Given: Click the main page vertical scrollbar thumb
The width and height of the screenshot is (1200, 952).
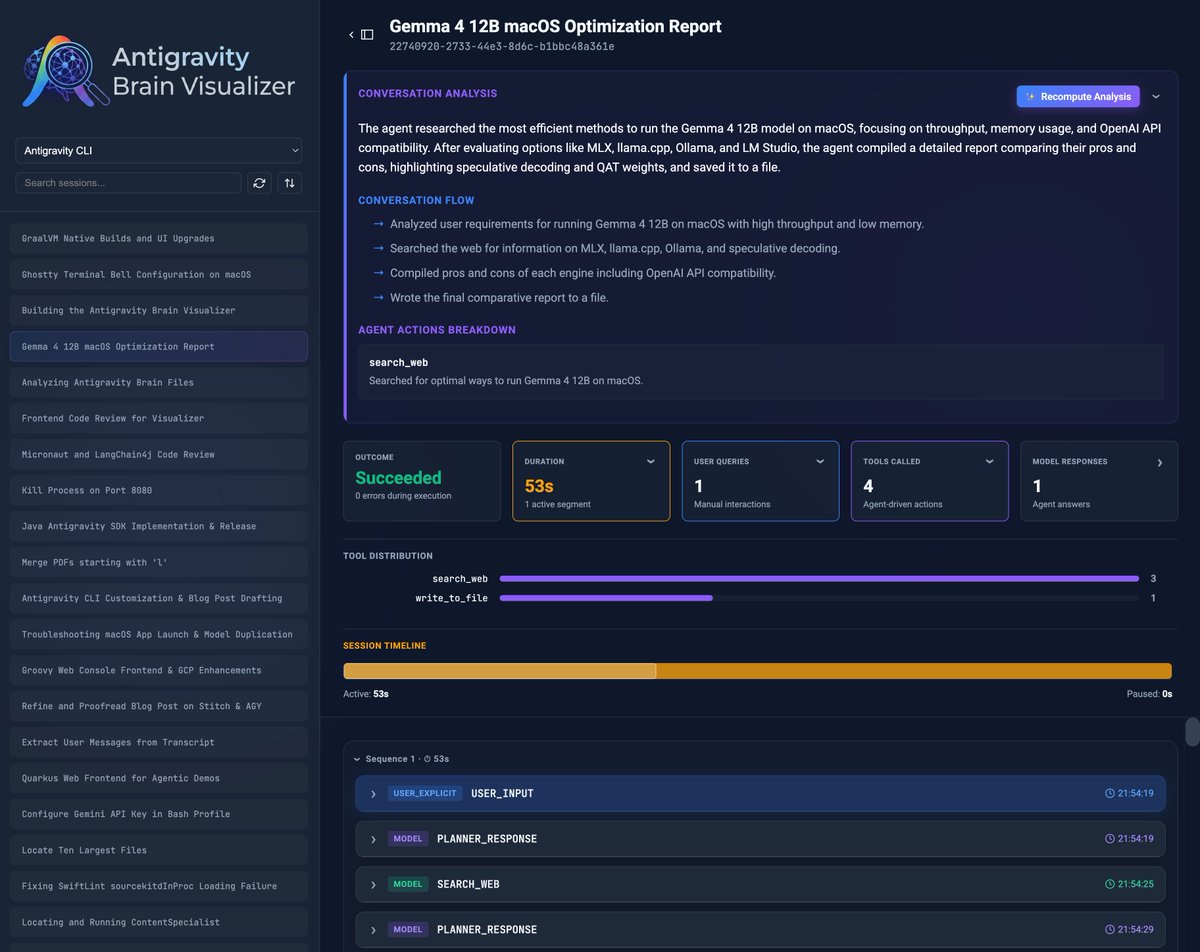Looking at the screenshot, I should (x=1192, y=732).
